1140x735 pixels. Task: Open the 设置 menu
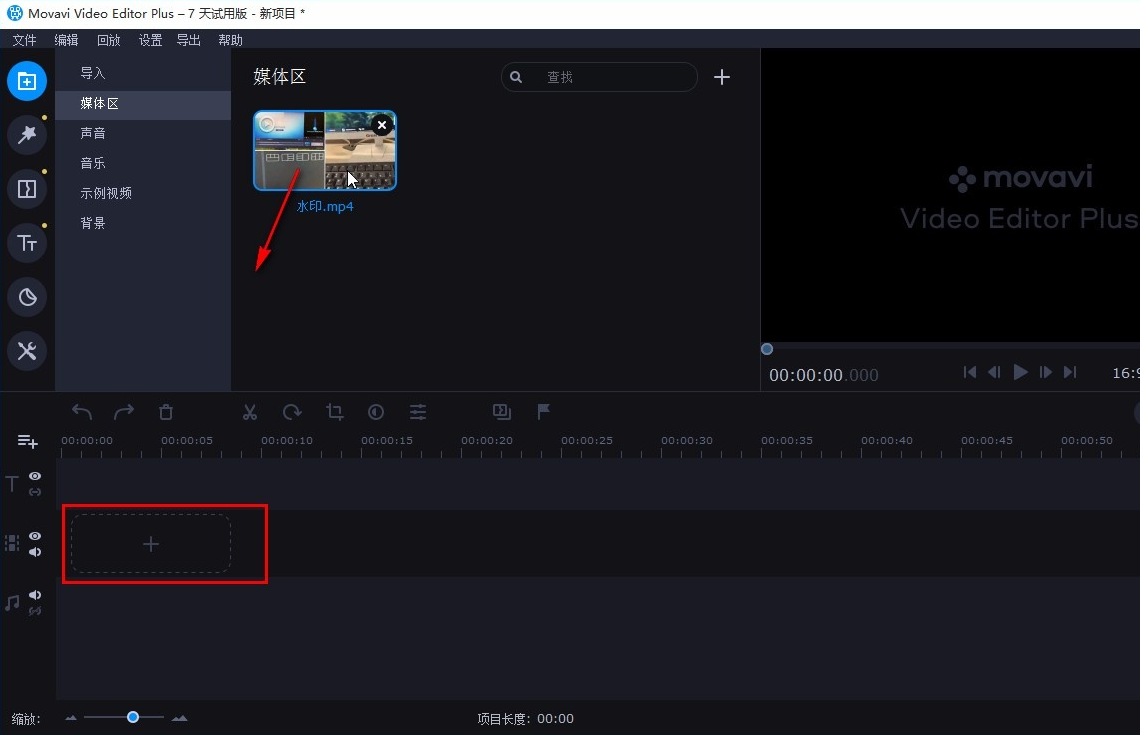coord(150,40)
